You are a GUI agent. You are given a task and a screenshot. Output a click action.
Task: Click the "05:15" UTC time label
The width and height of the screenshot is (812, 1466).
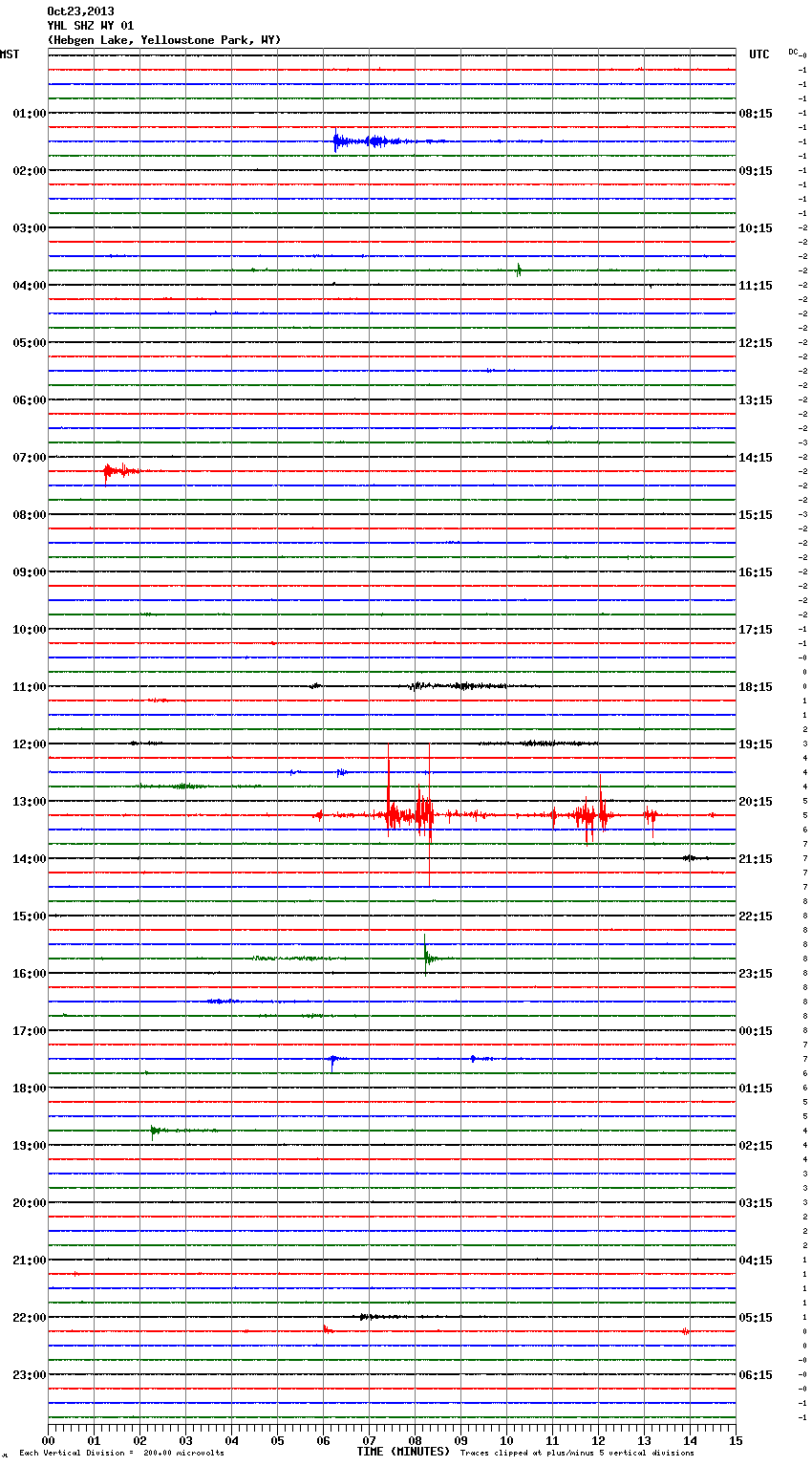coord(756,1318)
